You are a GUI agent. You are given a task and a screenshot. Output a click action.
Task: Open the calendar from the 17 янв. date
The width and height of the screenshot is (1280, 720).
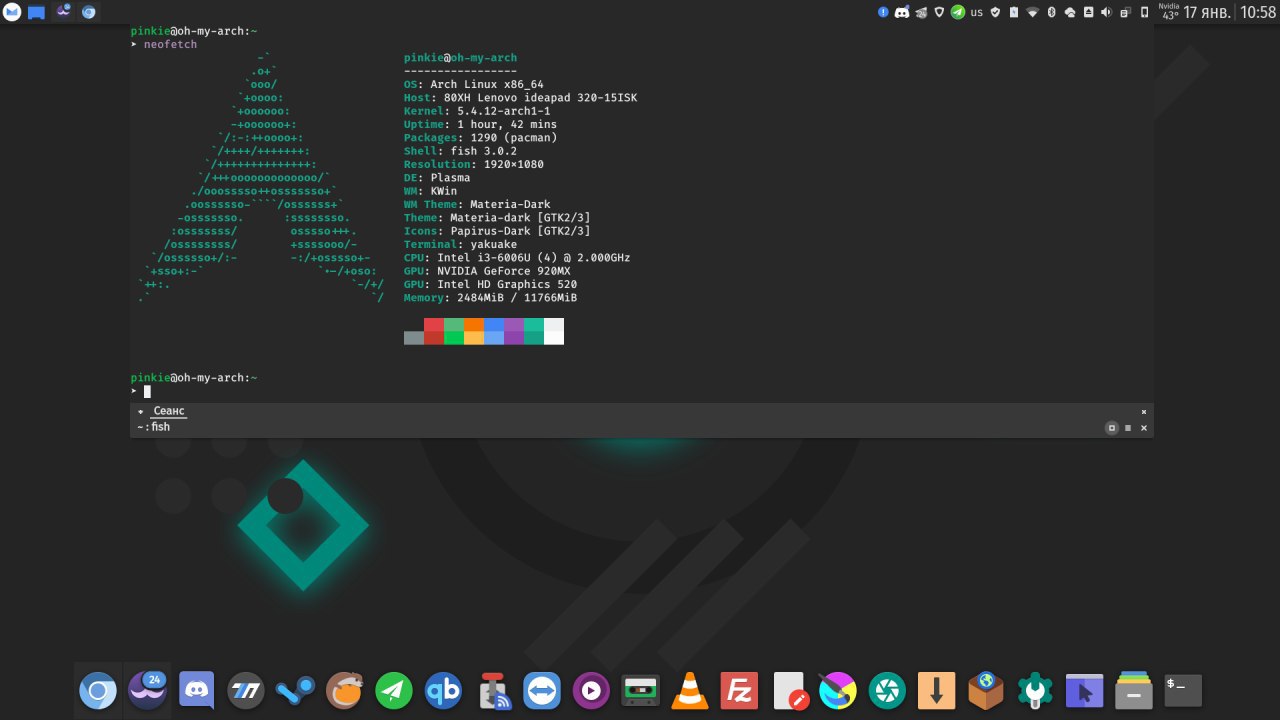click(1207, 12)
